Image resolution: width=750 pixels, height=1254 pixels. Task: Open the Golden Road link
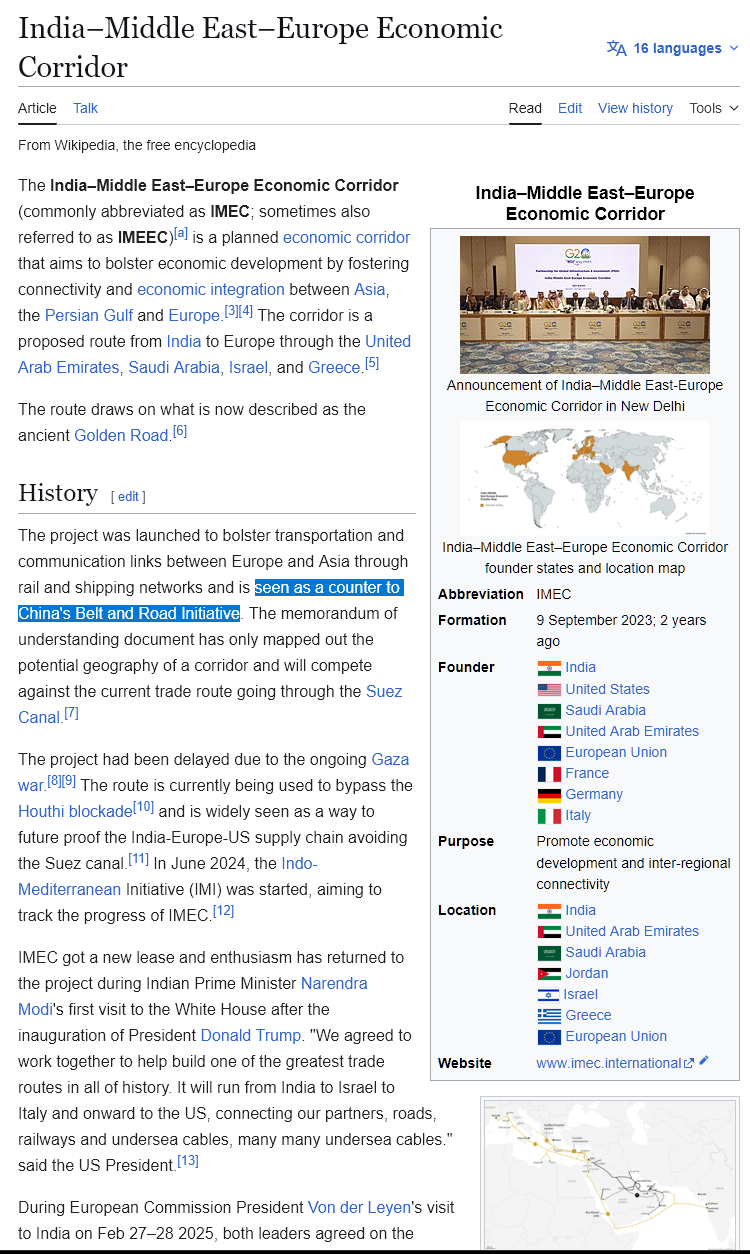point(122,435)
